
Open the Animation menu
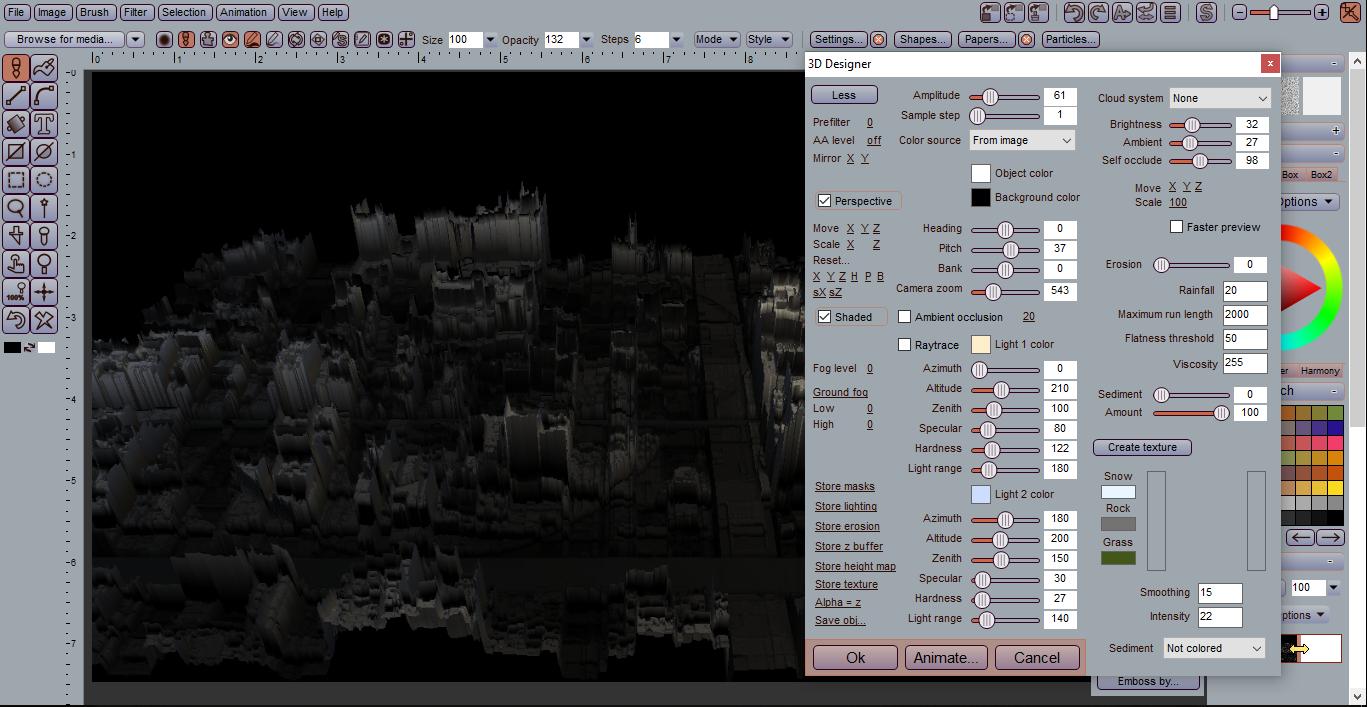click(243, 13)
